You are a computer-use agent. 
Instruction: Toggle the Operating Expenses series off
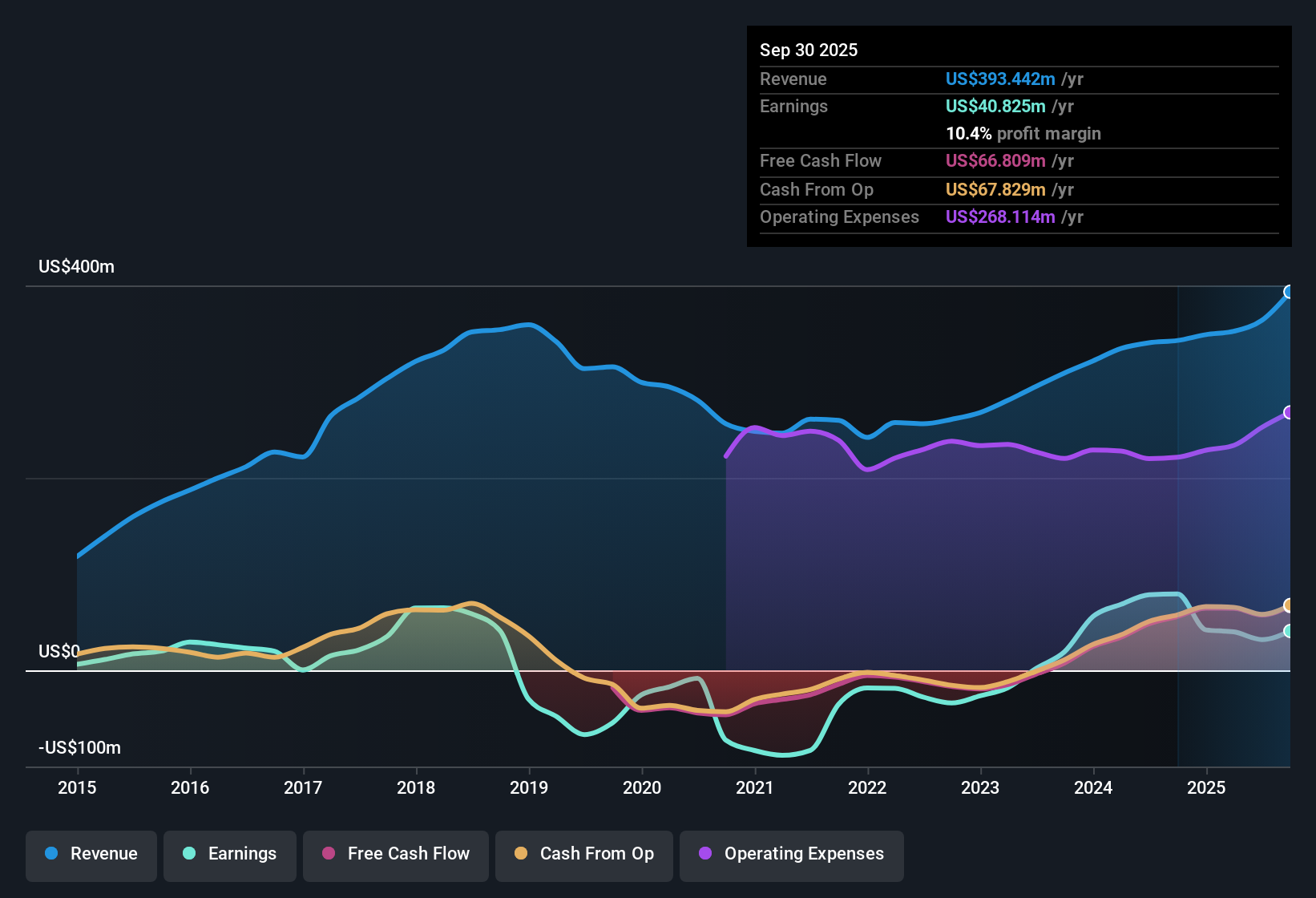[791, 854]
